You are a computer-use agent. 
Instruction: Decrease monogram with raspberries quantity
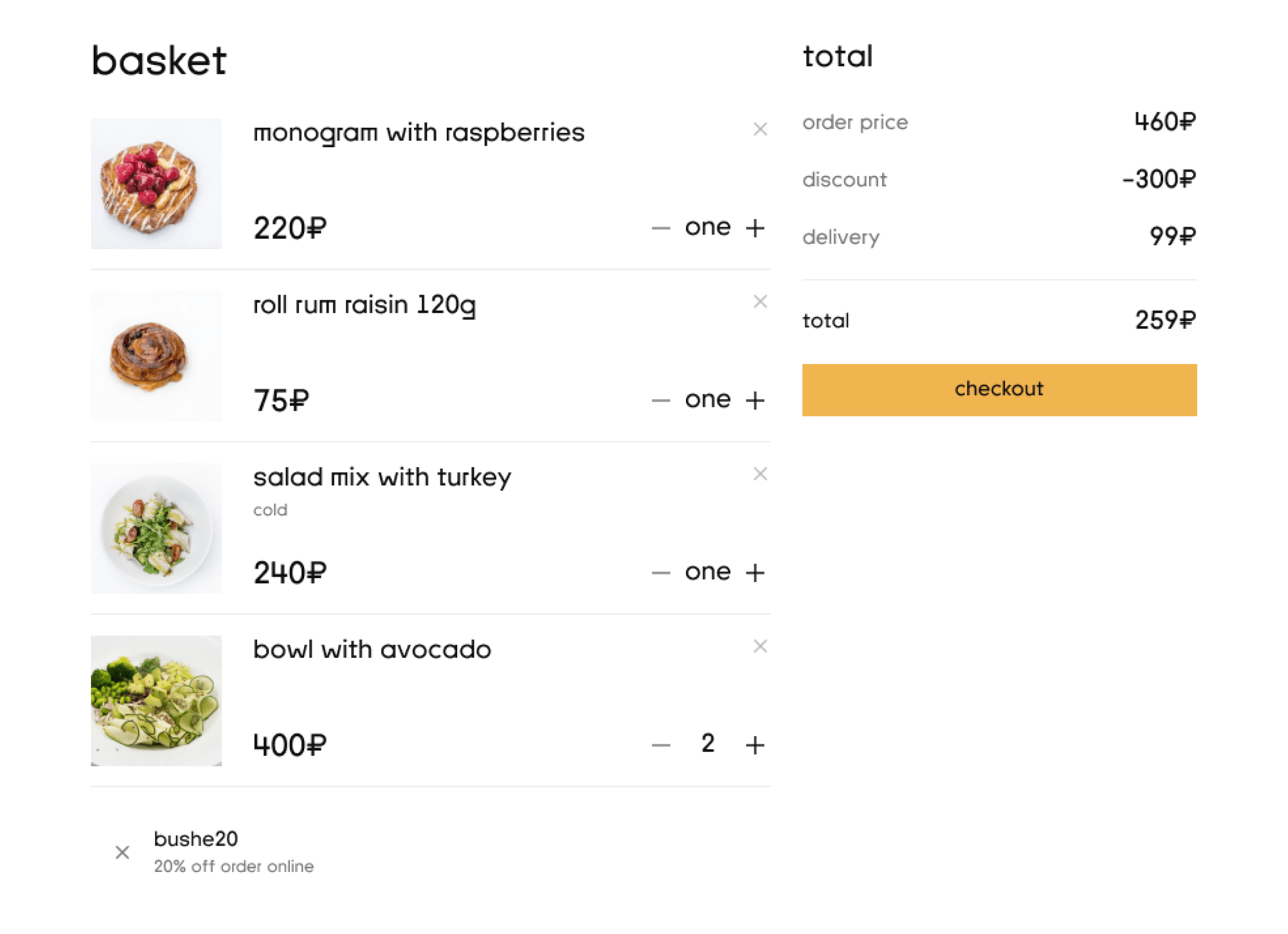coord(661,228)
